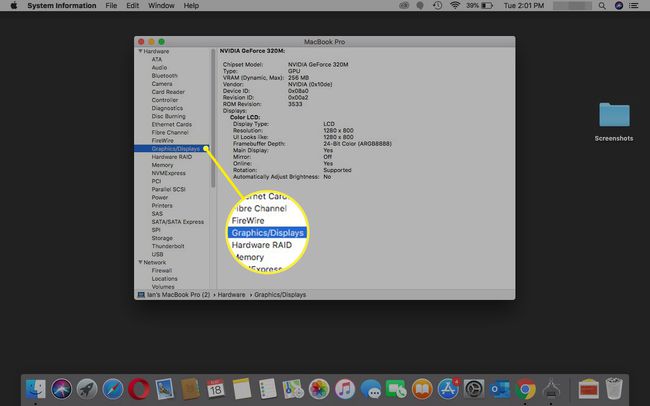Click System Information chip icon in Dock
The width and height of the screenshot is (650, 406).
(x=551, y=389)
